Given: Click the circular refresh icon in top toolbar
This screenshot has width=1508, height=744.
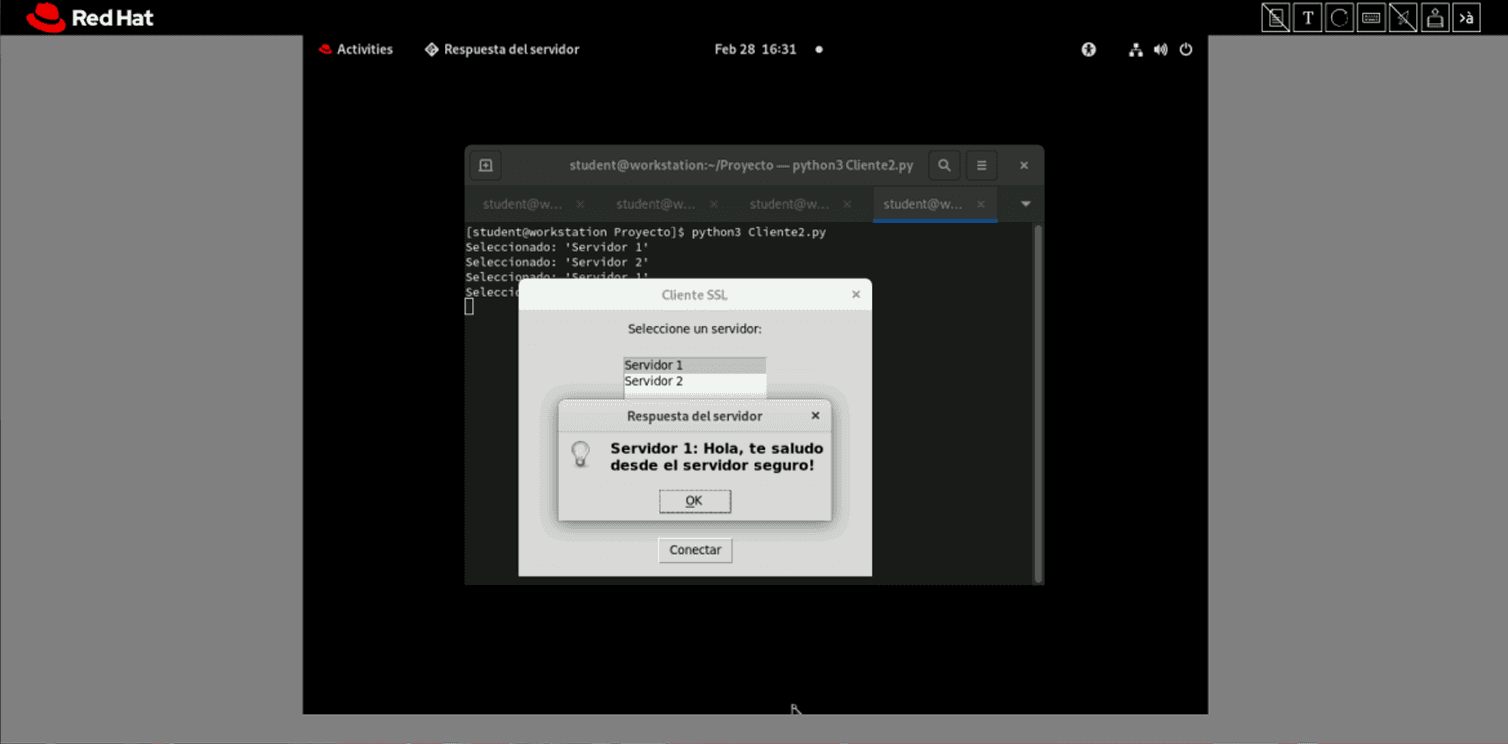Looking at the screenshot, I should coord(1339,18).
